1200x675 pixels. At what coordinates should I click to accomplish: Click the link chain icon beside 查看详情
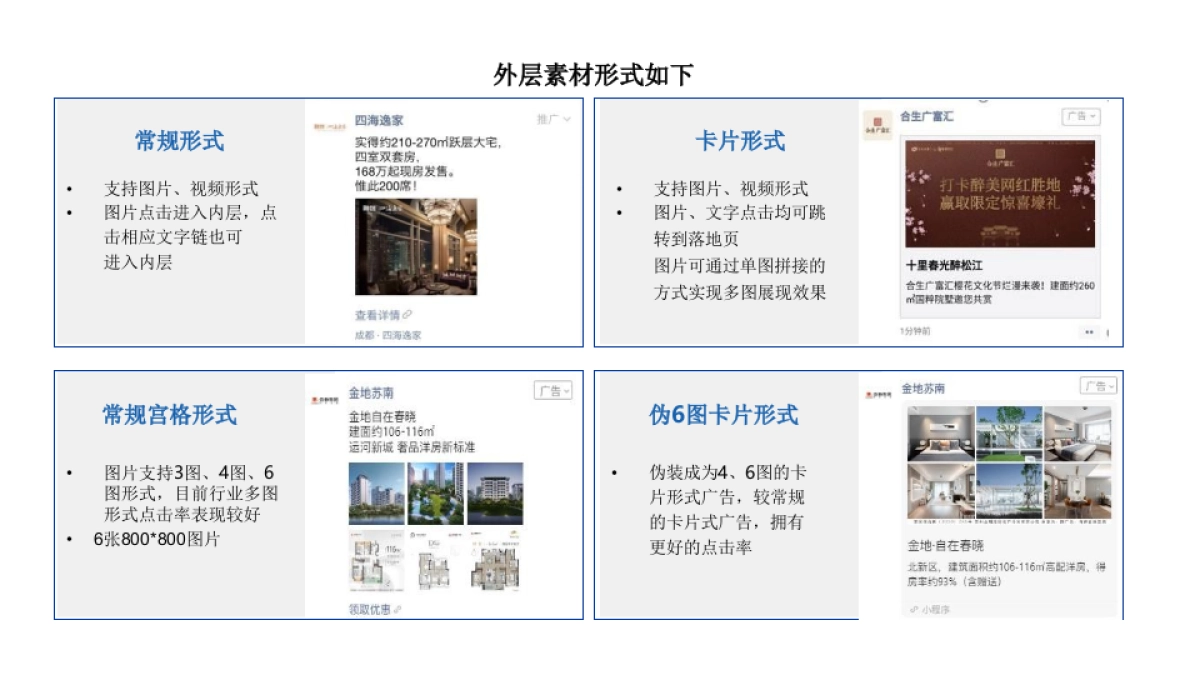409,312
